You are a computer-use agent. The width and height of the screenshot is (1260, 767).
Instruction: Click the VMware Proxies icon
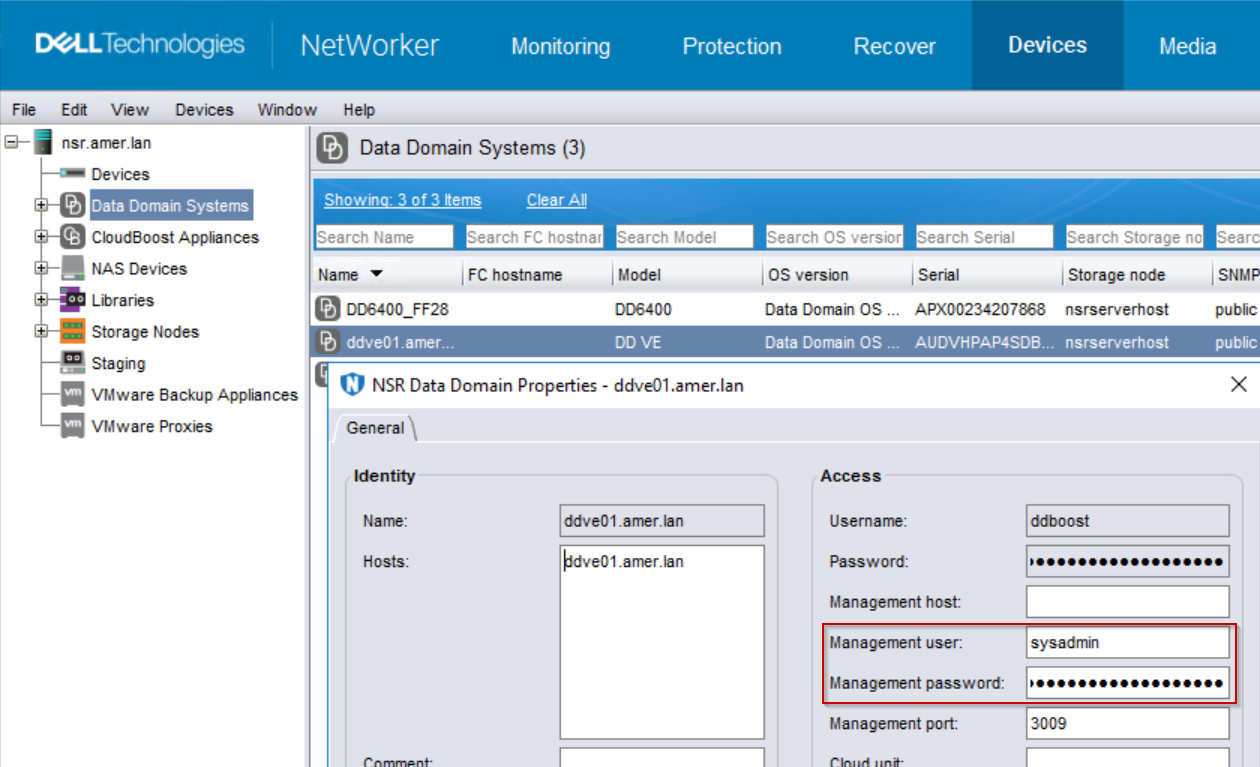point(72,426)
